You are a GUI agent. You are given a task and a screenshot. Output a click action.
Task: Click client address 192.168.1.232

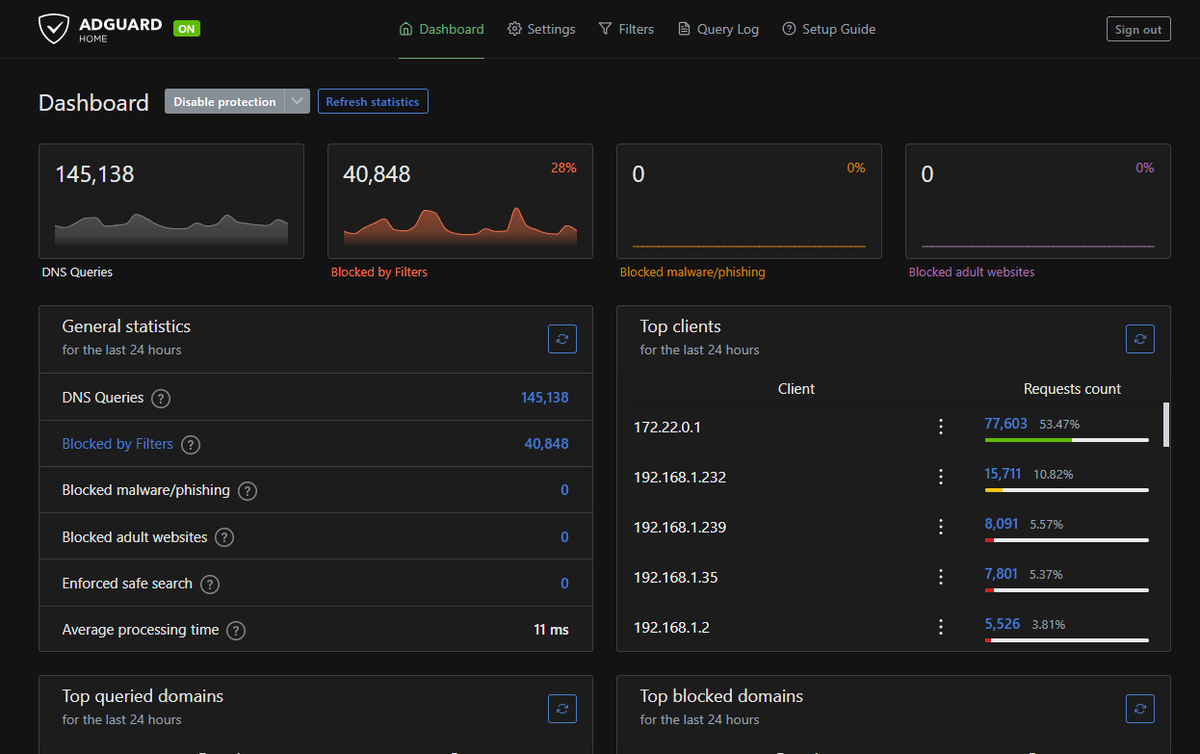[x=680, y=477]
